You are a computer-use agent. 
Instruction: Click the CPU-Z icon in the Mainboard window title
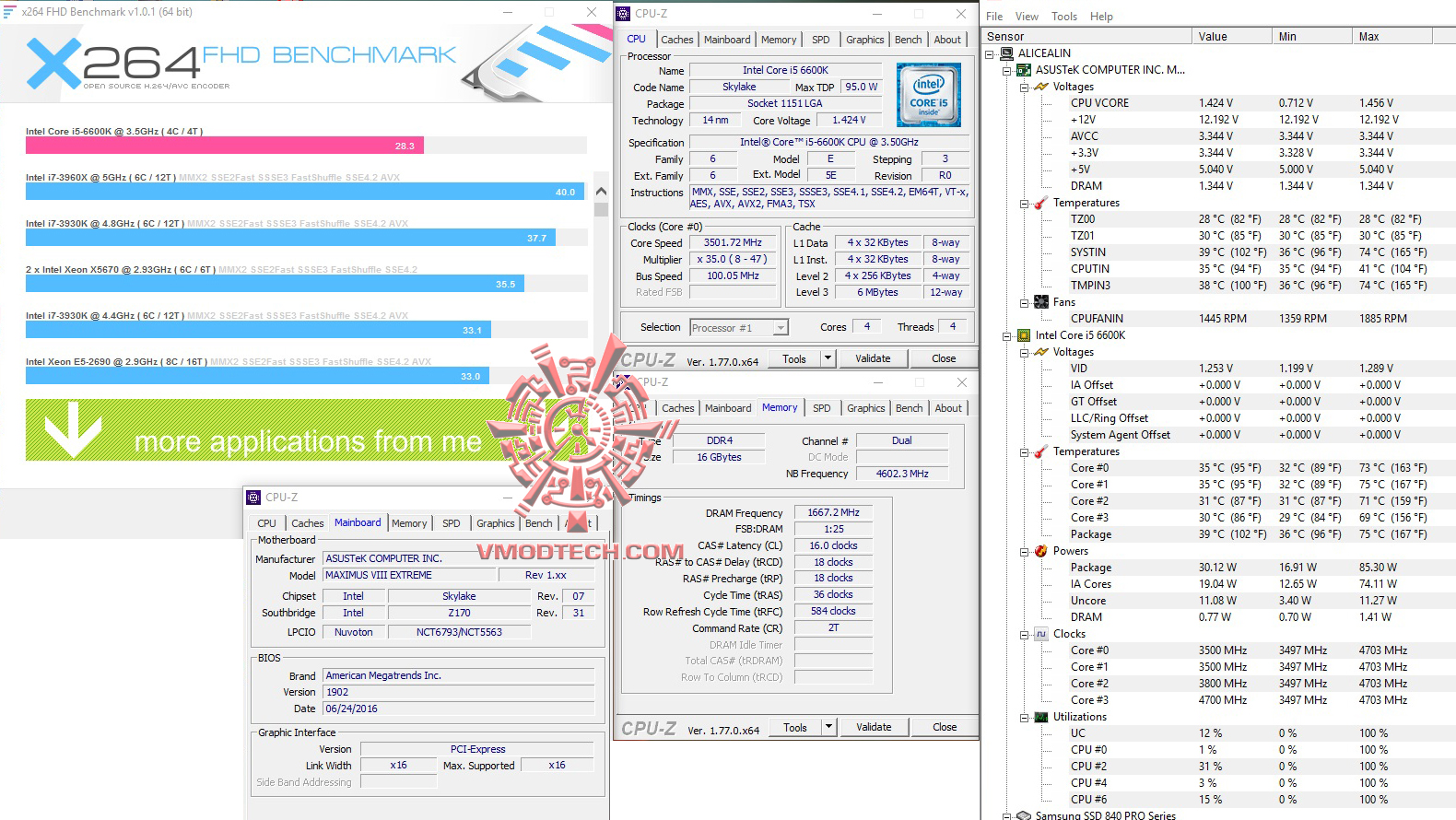pyautogui.click(x=253, y=498)
